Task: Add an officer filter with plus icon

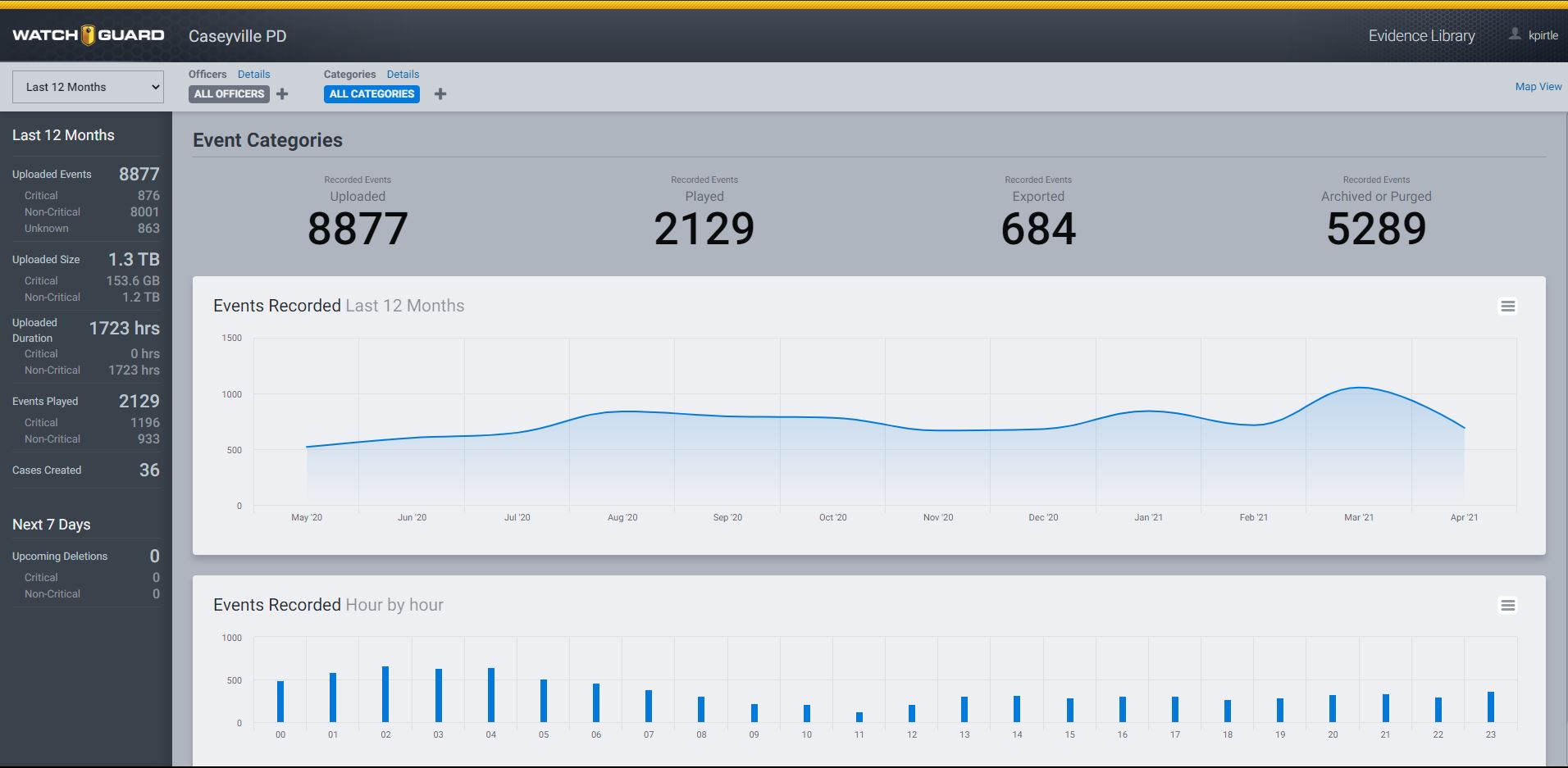Action: (x=282, y=94)
